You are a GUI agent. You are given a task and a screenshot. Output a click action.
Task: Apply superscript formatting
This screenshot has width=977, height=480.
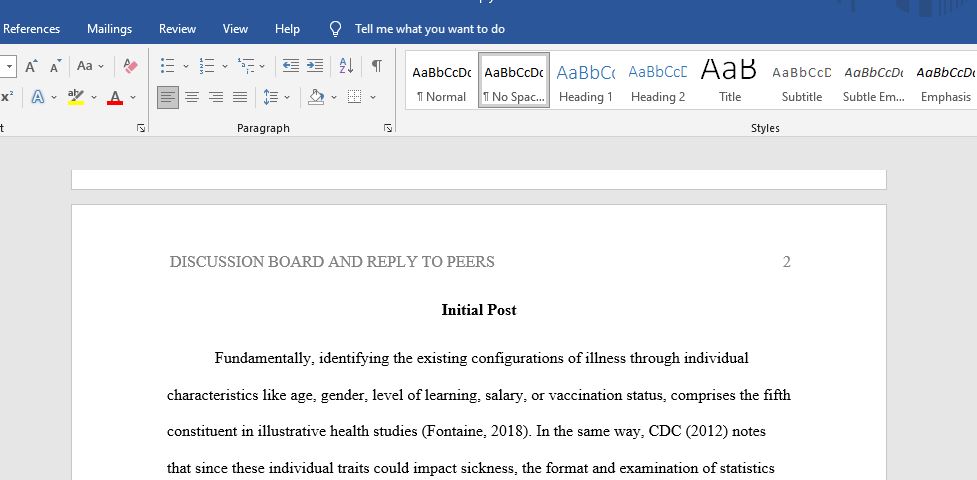(x=7, y=97)
